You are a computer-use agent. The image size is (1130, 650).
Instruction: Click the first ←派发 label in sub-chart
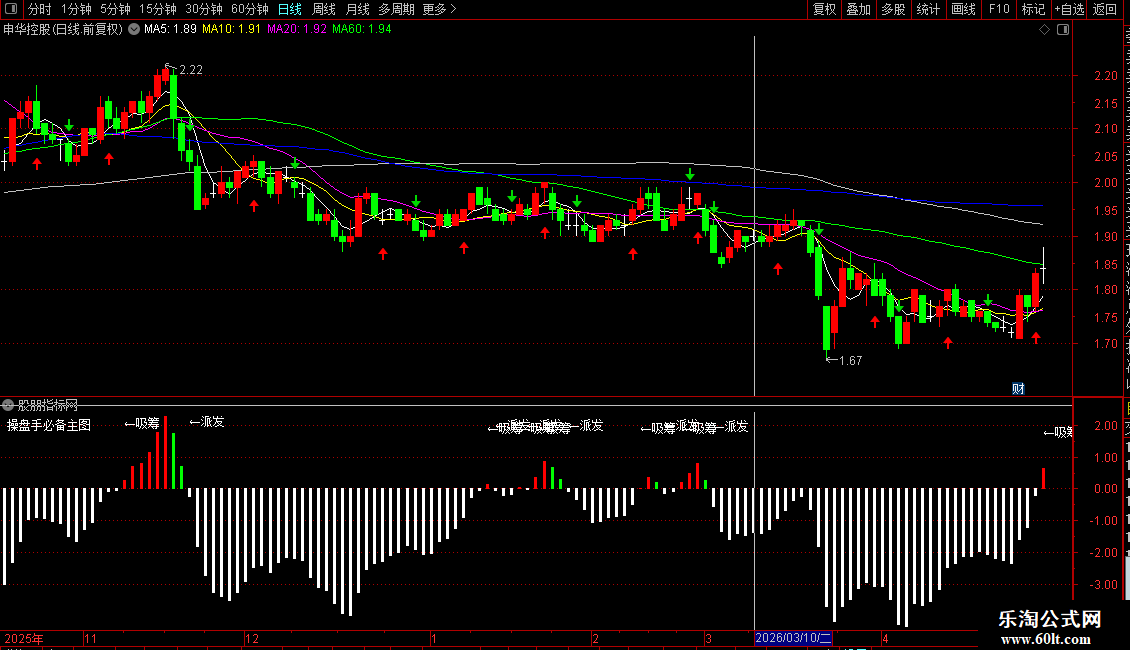point(207,422)
